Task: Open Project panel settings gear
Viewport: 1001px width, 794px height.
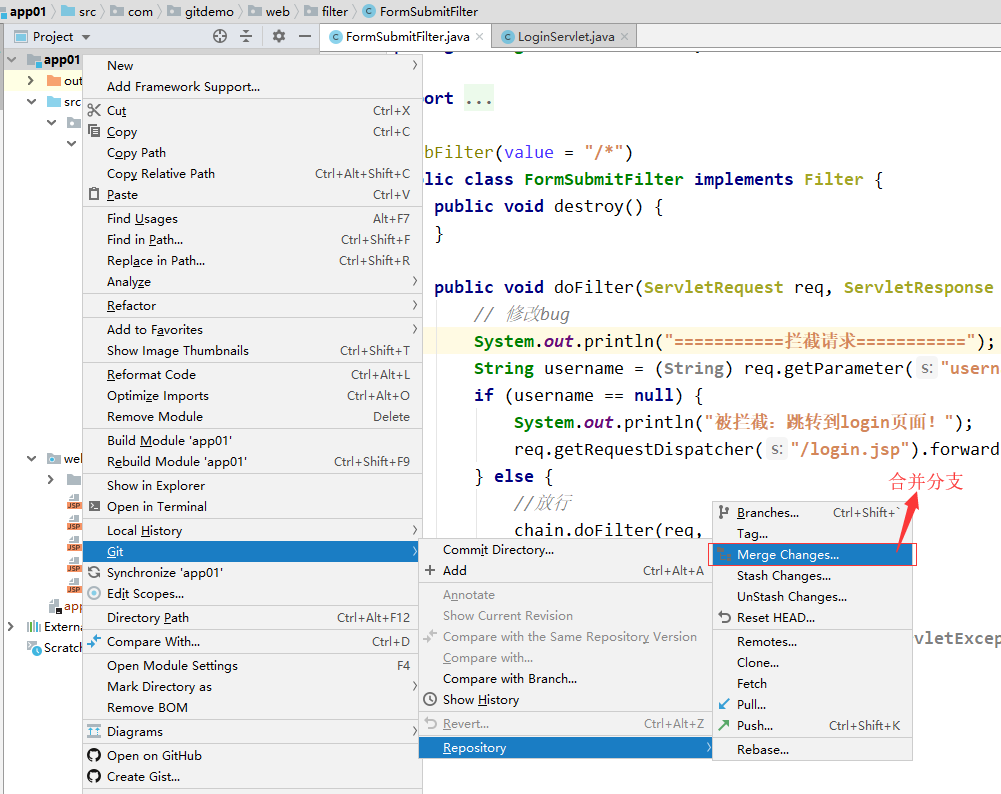Action: 278,36
